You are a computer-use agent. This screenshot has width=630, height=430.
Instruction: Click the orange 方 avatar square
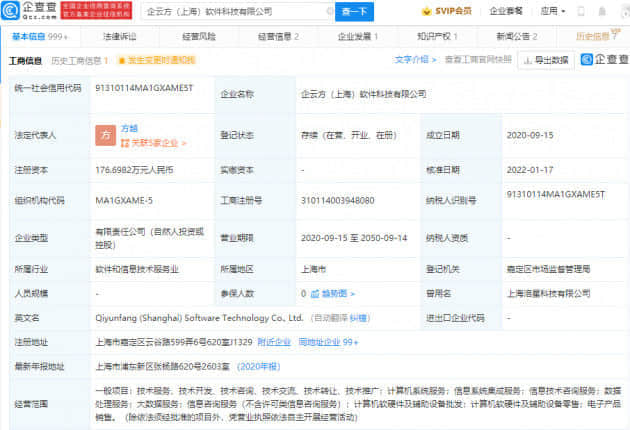[106, 135]
